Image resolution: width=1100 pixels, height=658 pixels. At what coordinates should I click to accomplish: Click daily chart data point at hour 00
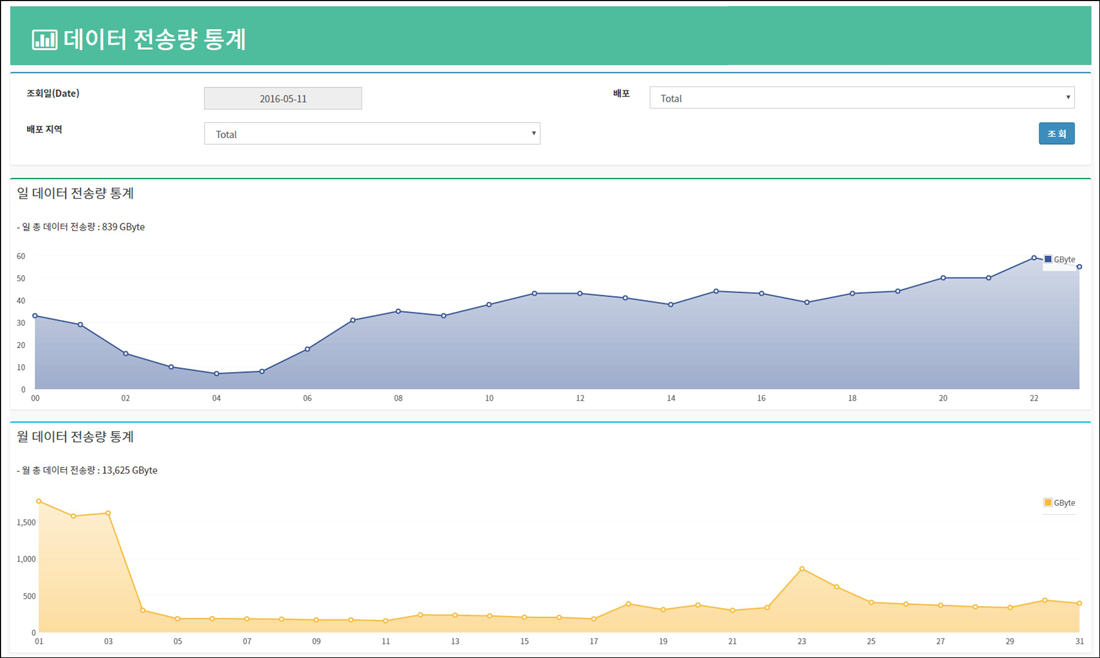coord(35,316)
